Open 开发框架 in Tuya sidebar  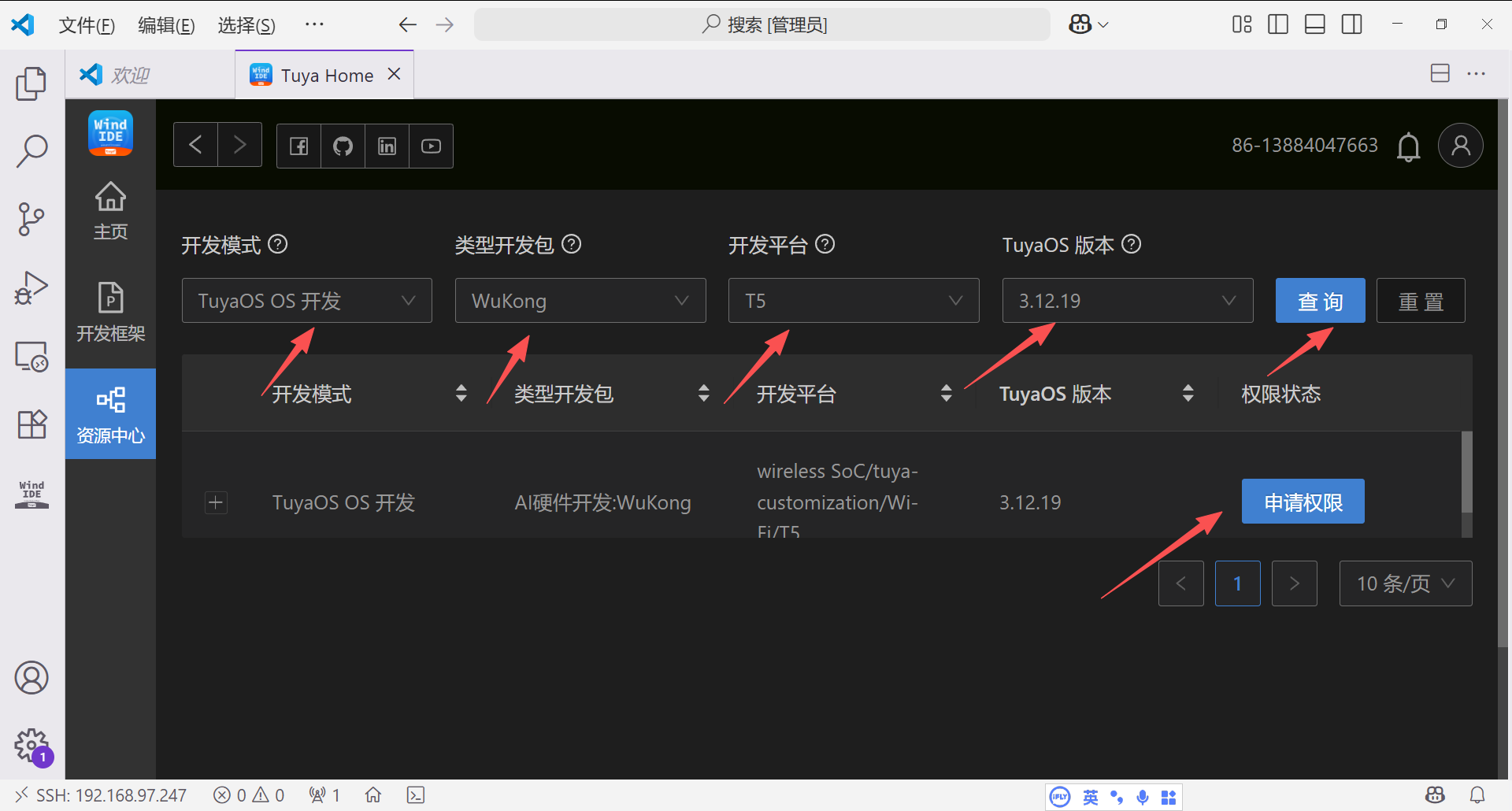pyautogui.click(x=110, y=312)
